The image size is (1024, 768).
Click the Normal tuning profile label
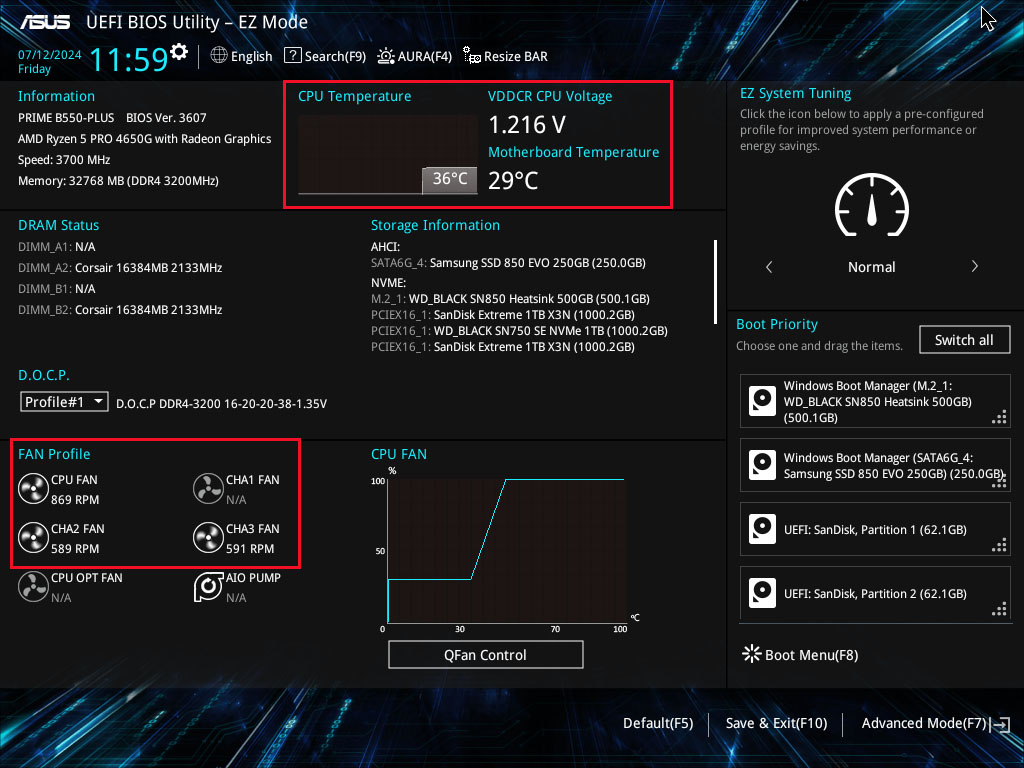(872, 267)
